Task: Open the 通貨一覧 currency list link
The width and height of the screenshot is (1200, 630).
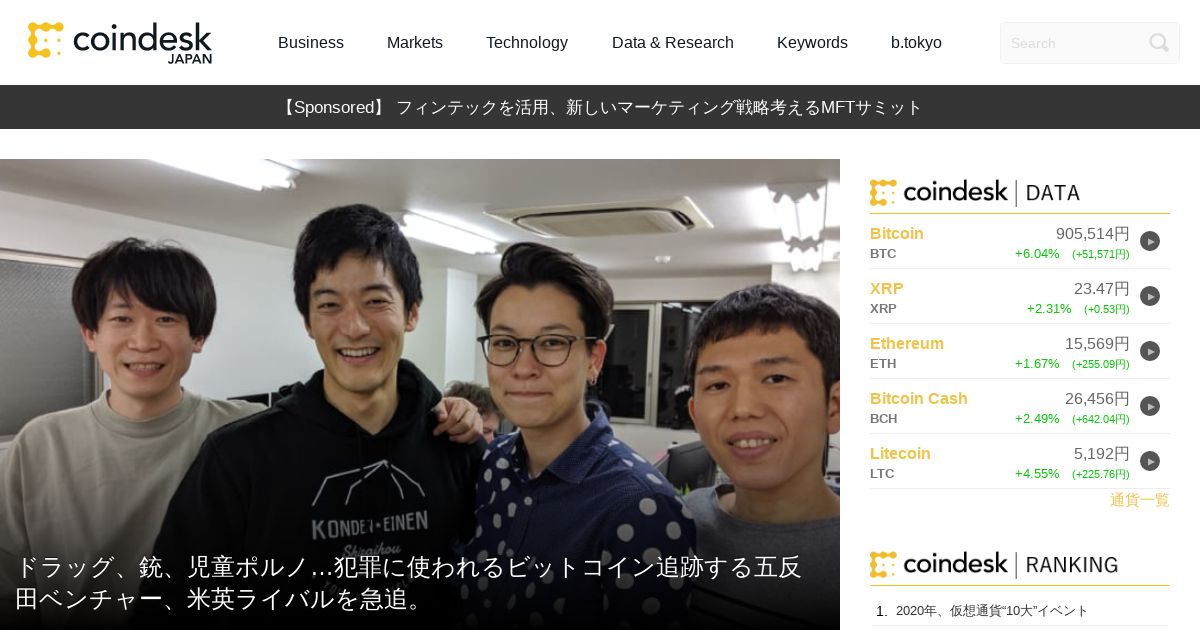Action: (1140, 500)
